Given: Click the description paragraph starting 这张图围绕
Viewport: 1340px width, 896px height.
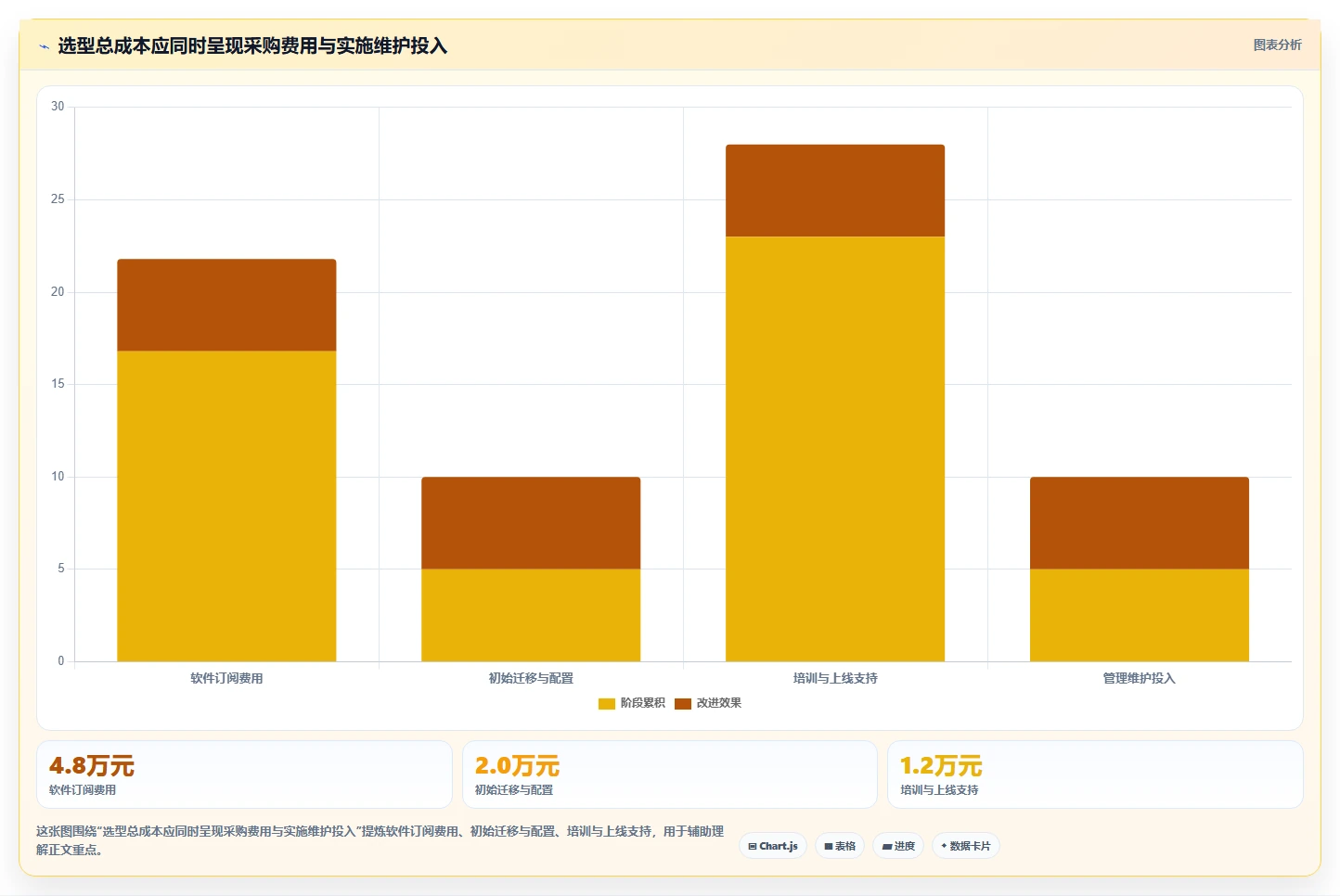Looking at the screenshot, I should coord(380,840).
